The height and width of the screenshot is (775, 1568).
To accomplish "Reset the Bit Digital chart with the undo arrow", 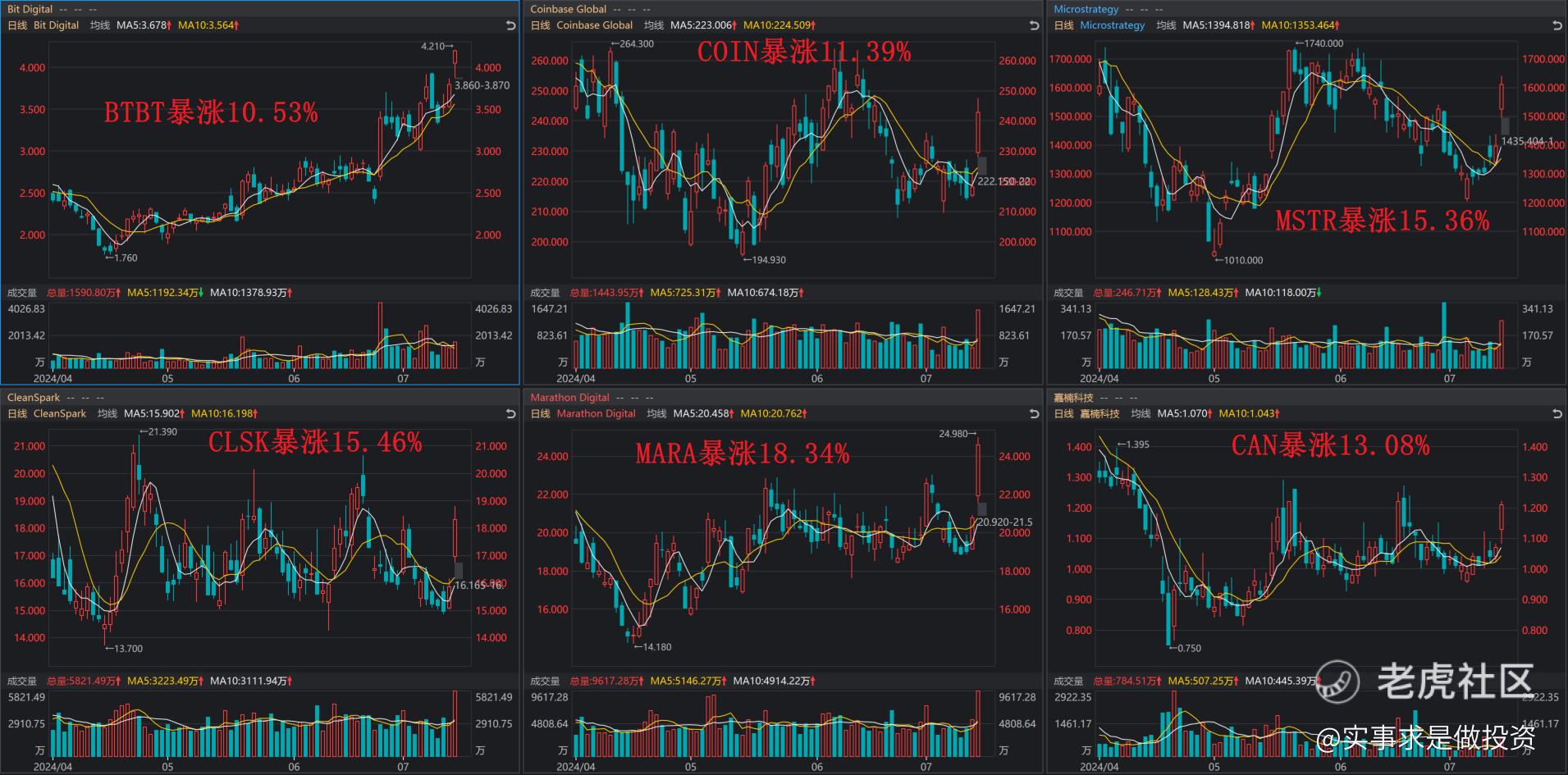I will 510,25.
